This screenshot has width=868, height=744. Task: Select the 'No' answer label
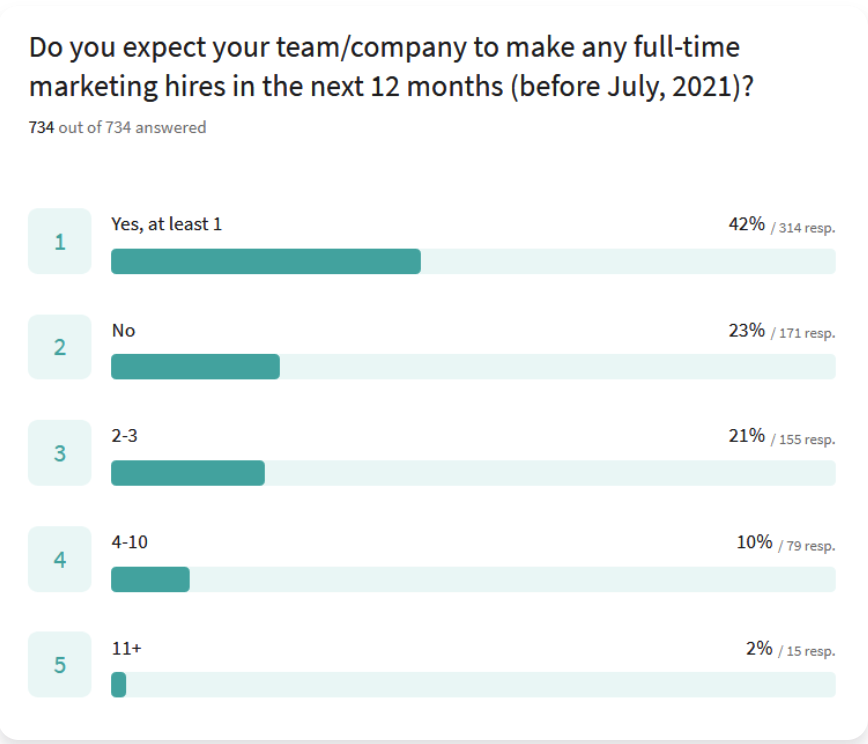(x=123, y=330)
